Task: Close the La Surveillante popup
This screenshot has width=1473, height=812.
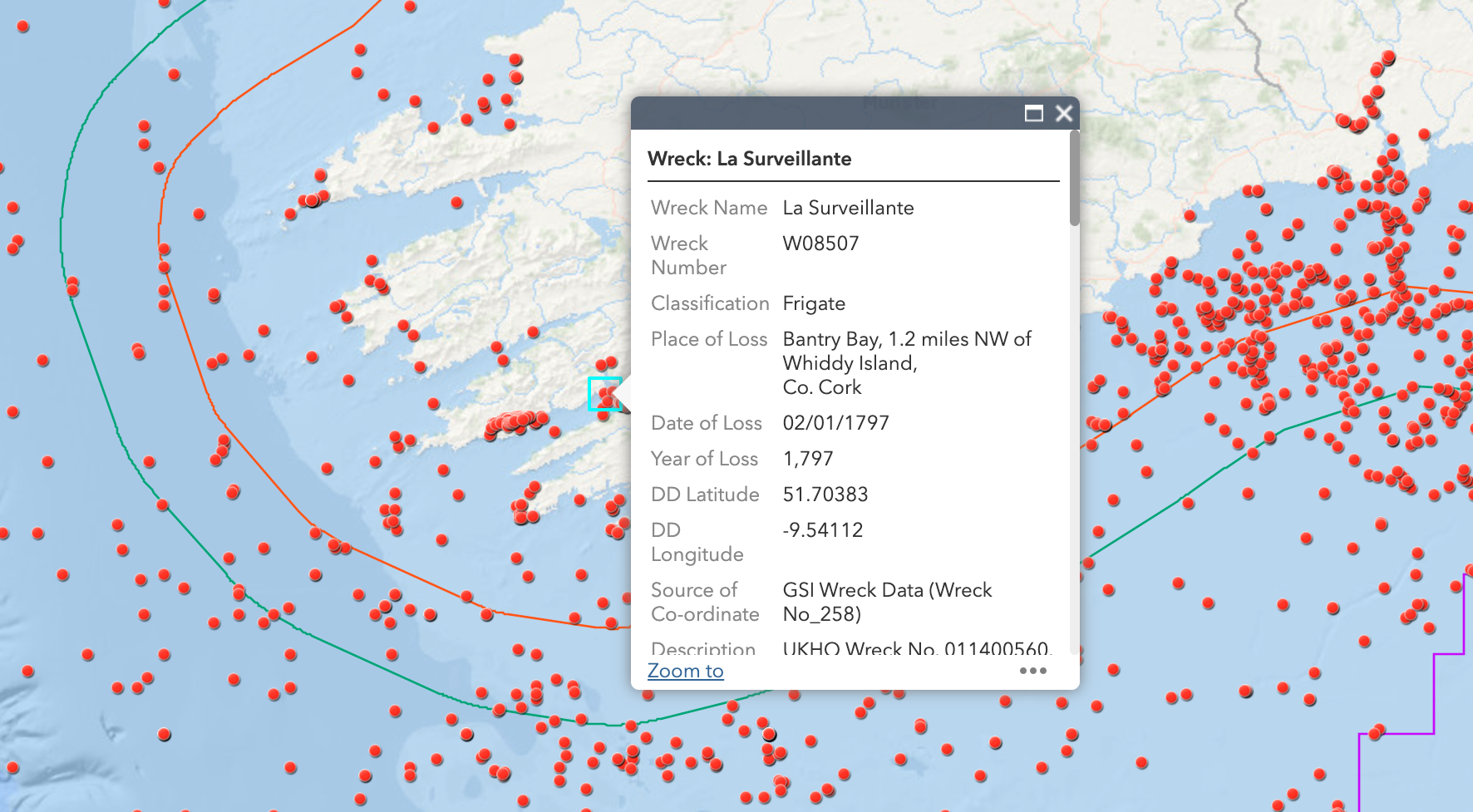Action: click(1064, 114)
